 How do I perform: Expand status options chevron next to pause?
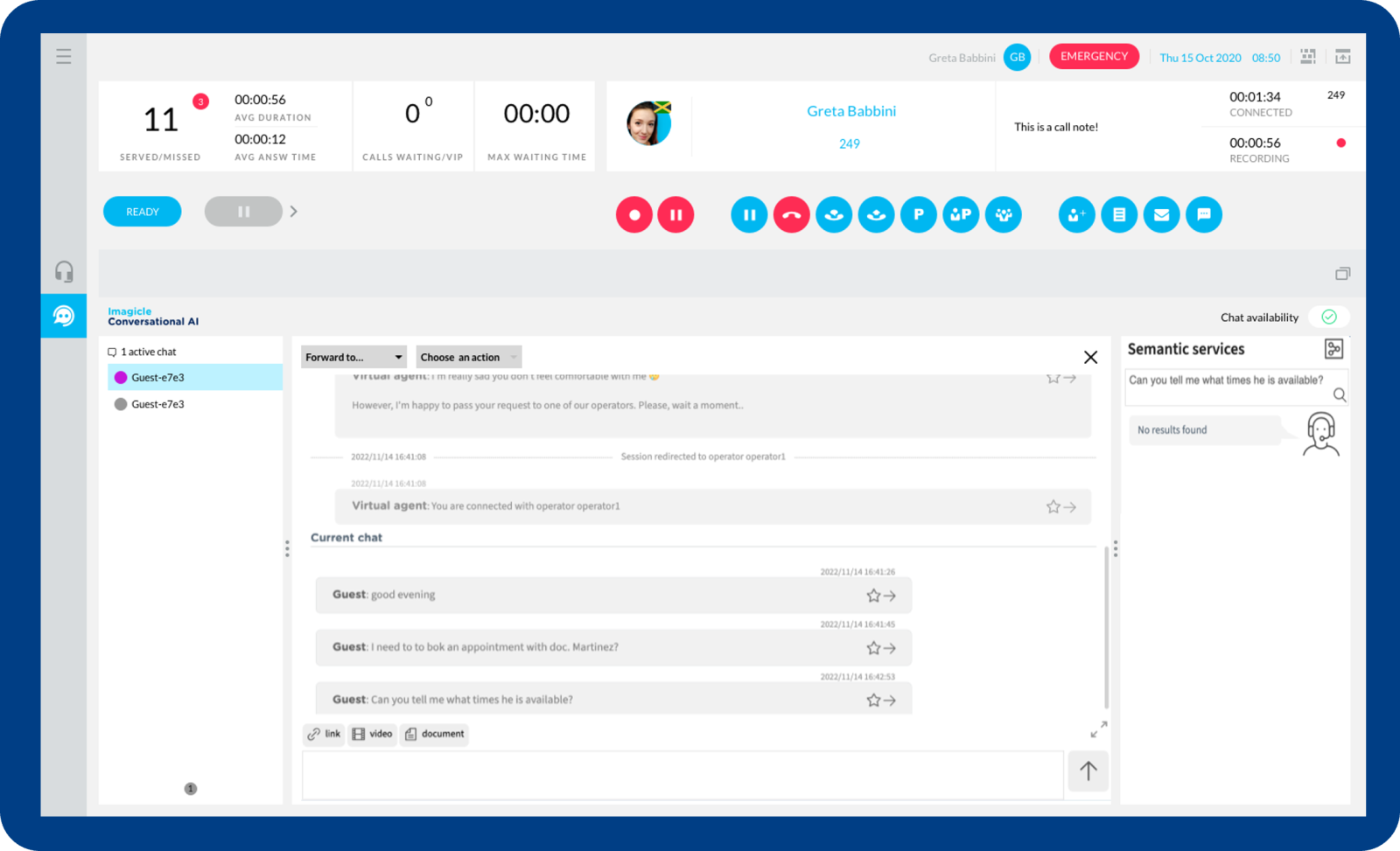[294, 212]
